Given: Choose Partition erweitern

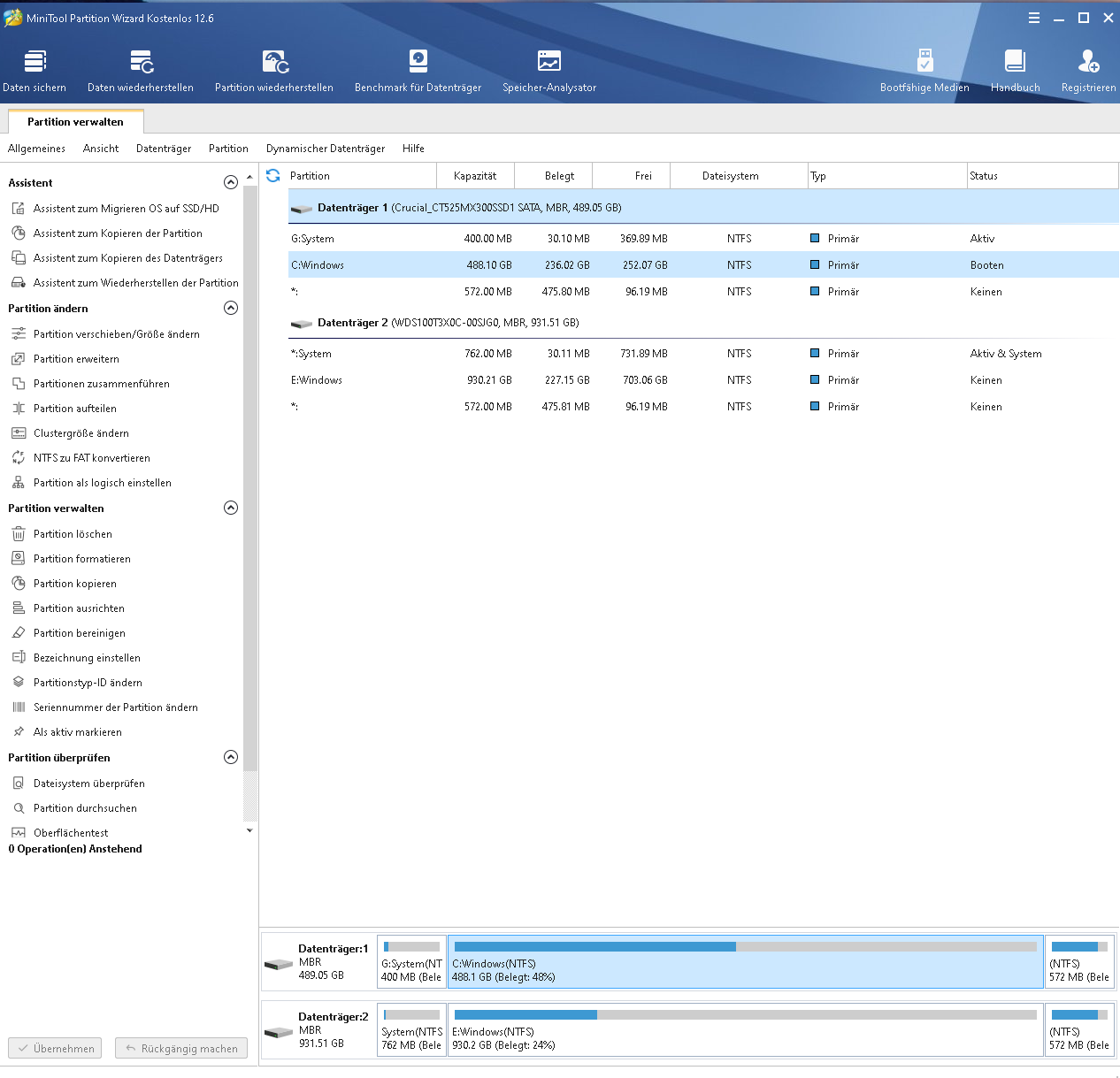Looking at the screenshot, I should 76,359.
